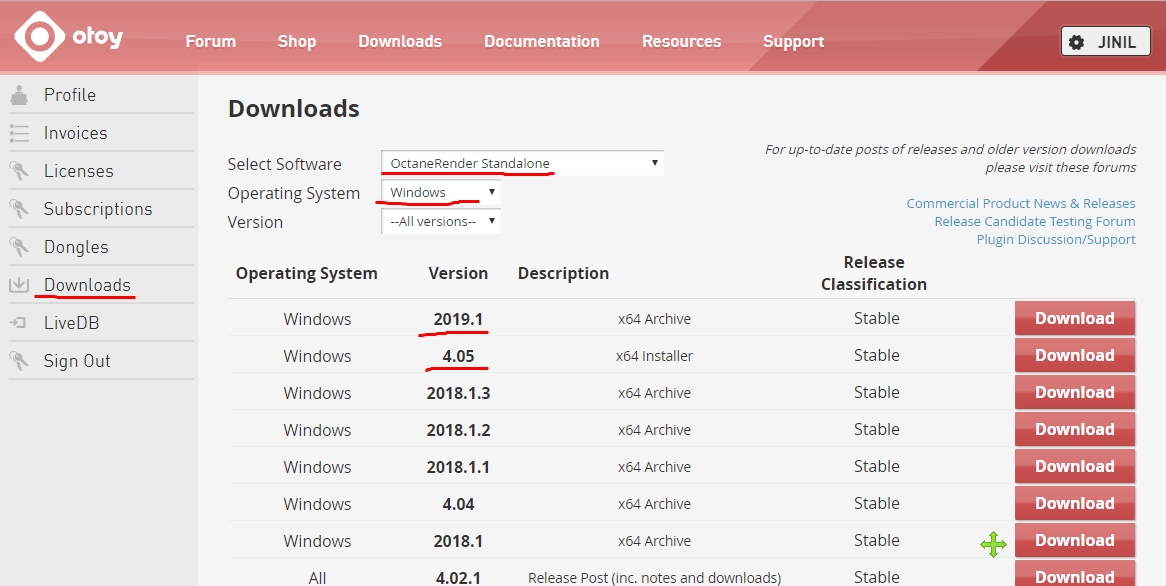Click the x64 Installer description
This screenshot has width=1166, height=586.
pos(654,356)
